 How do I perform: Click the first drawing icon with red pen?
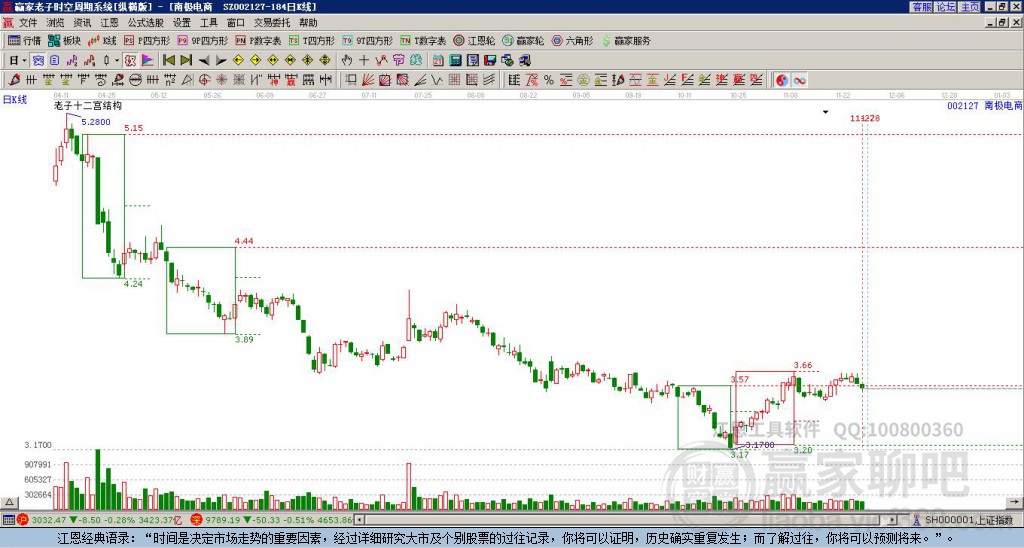point(14,80)
